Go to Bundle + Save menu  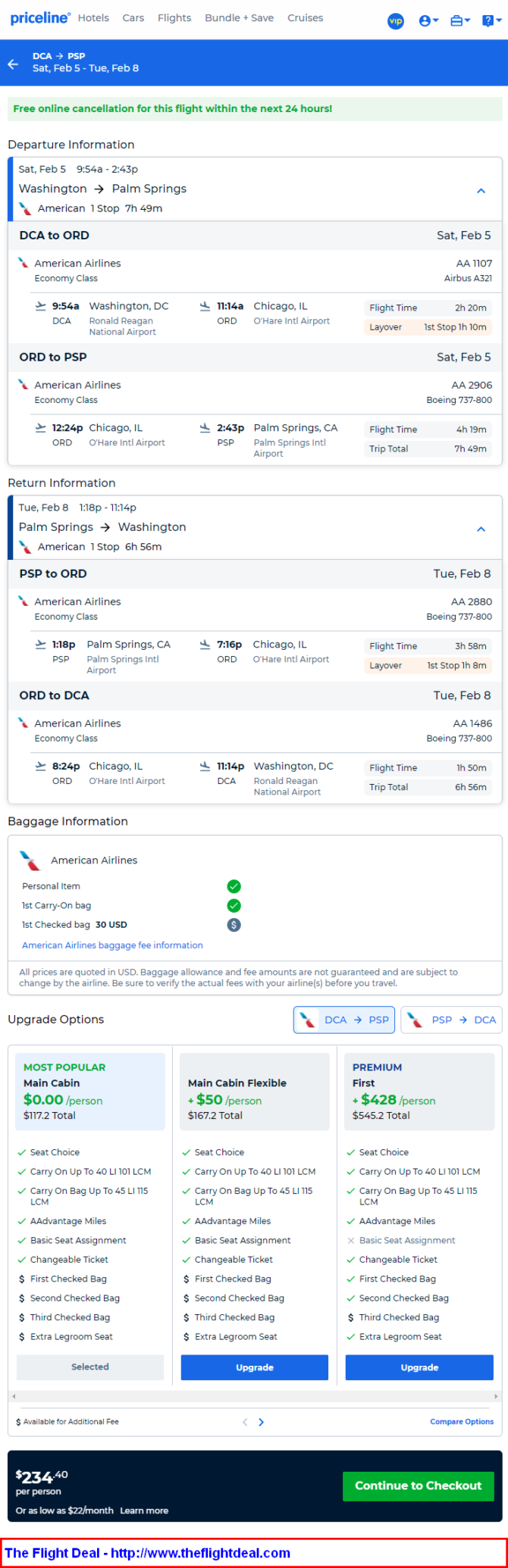[x=240, y=18]
